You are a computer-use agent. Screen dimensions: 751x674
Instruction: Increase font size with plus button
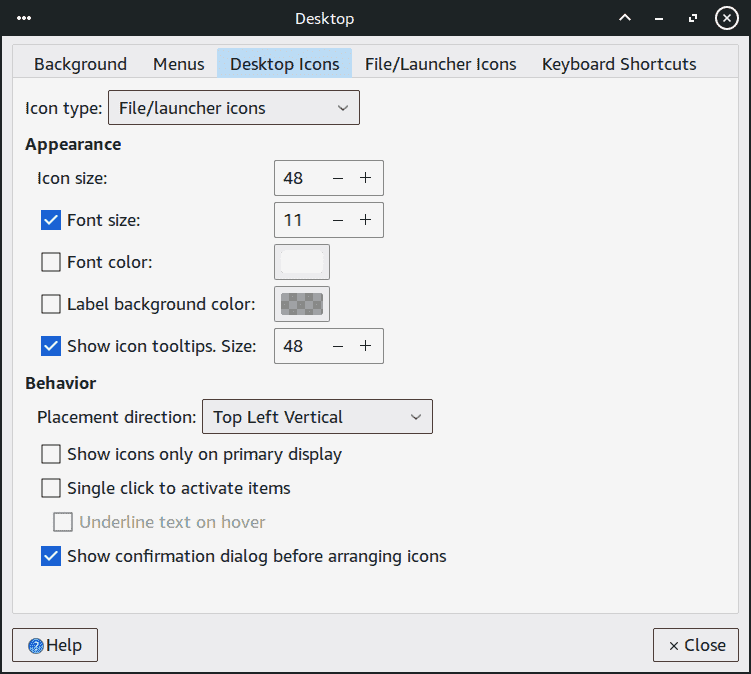pyautogui.click(x=366, y=220)
